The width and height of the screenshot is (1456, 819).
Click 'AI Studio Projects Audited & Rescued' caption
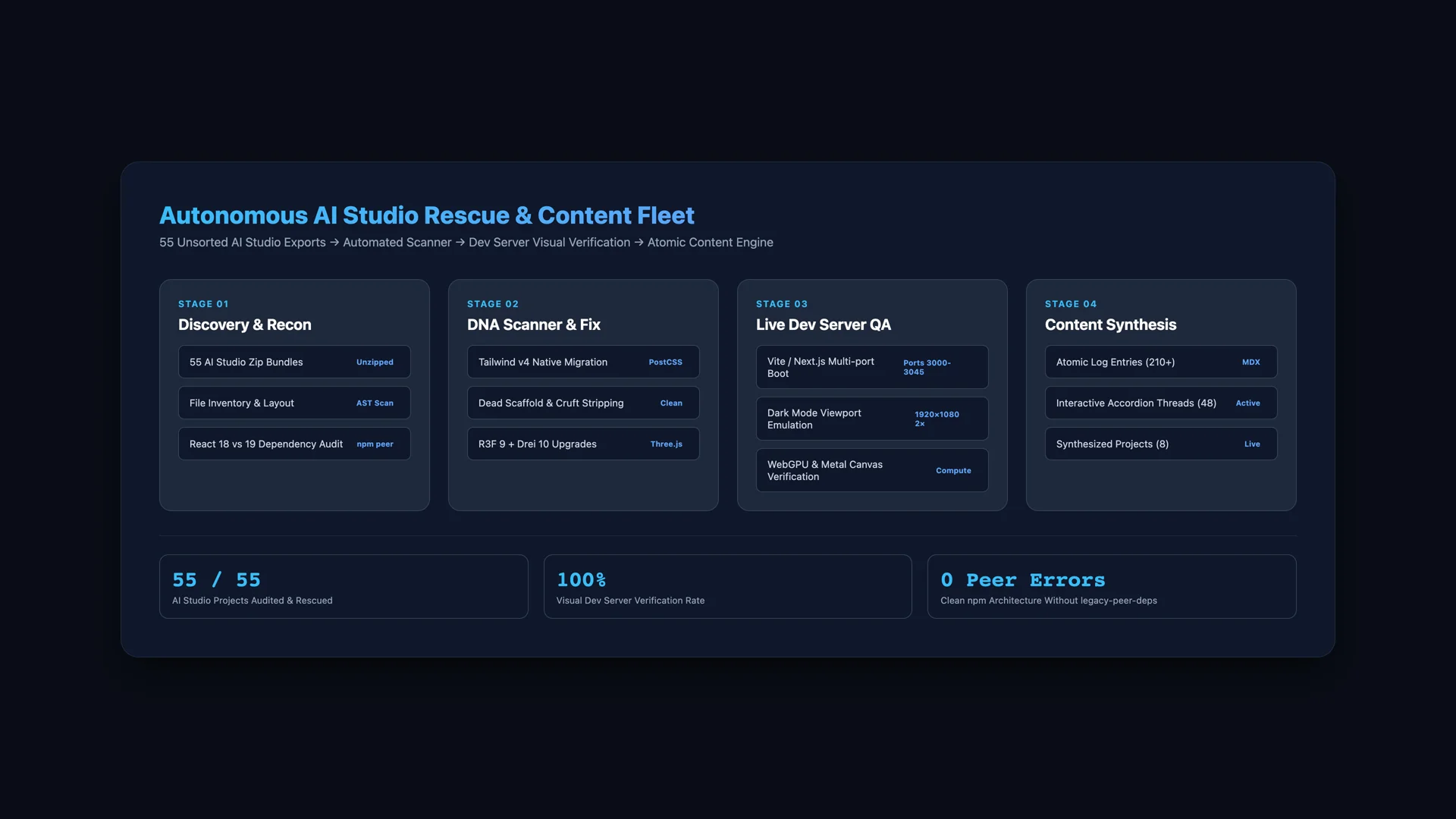point(252,601)
